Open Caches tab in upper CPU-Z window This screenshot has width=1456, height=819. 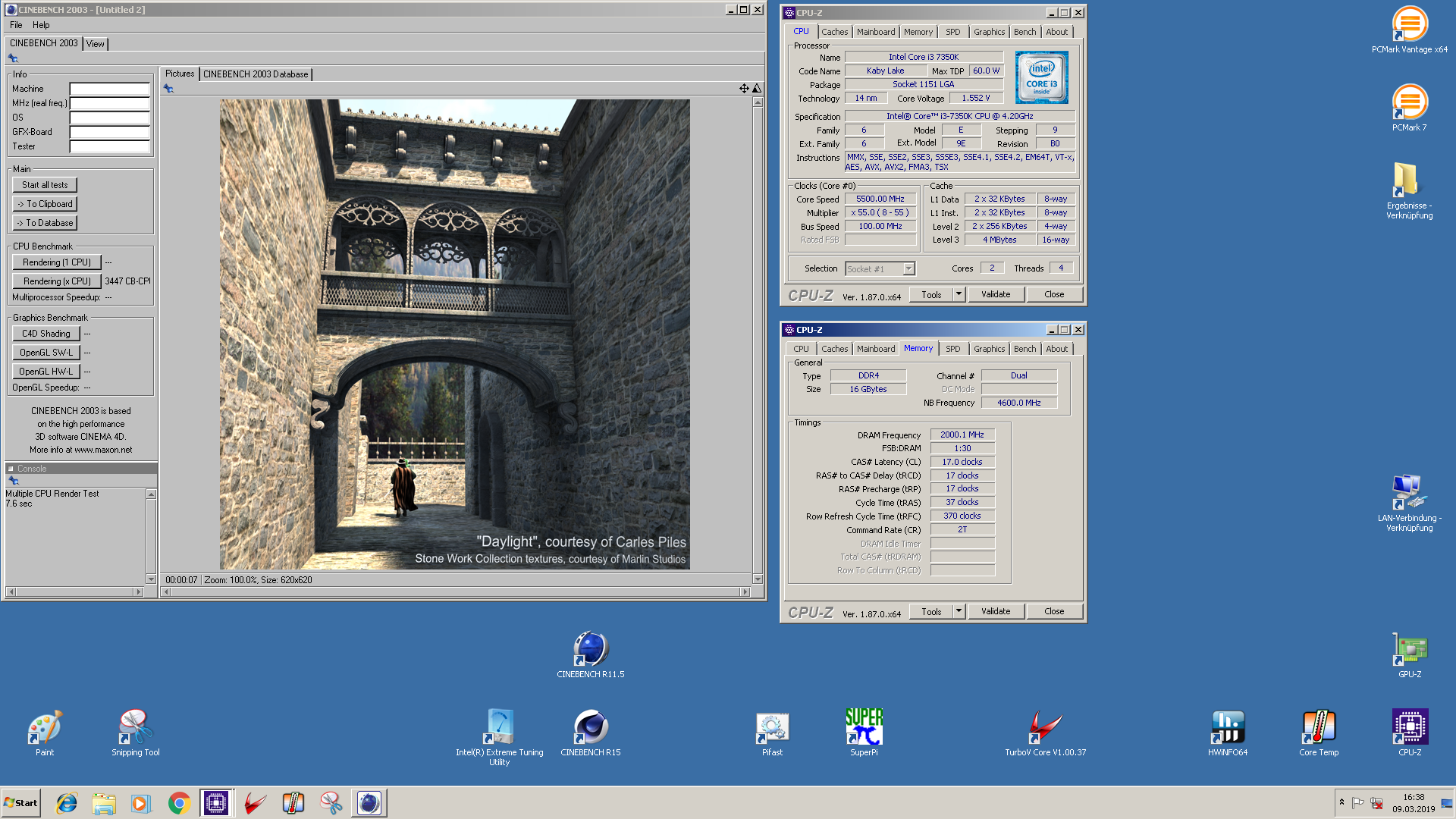coord(834,32)
